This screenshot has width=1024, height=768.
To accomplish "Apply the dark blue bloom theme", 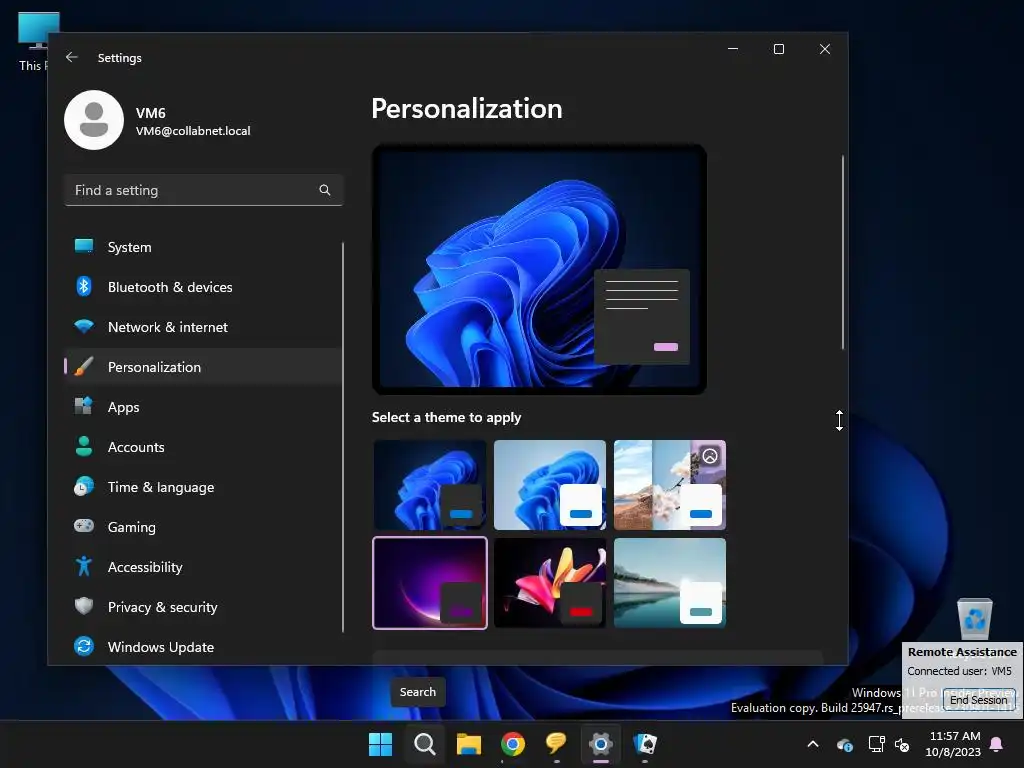I will (x=430, y=485).
